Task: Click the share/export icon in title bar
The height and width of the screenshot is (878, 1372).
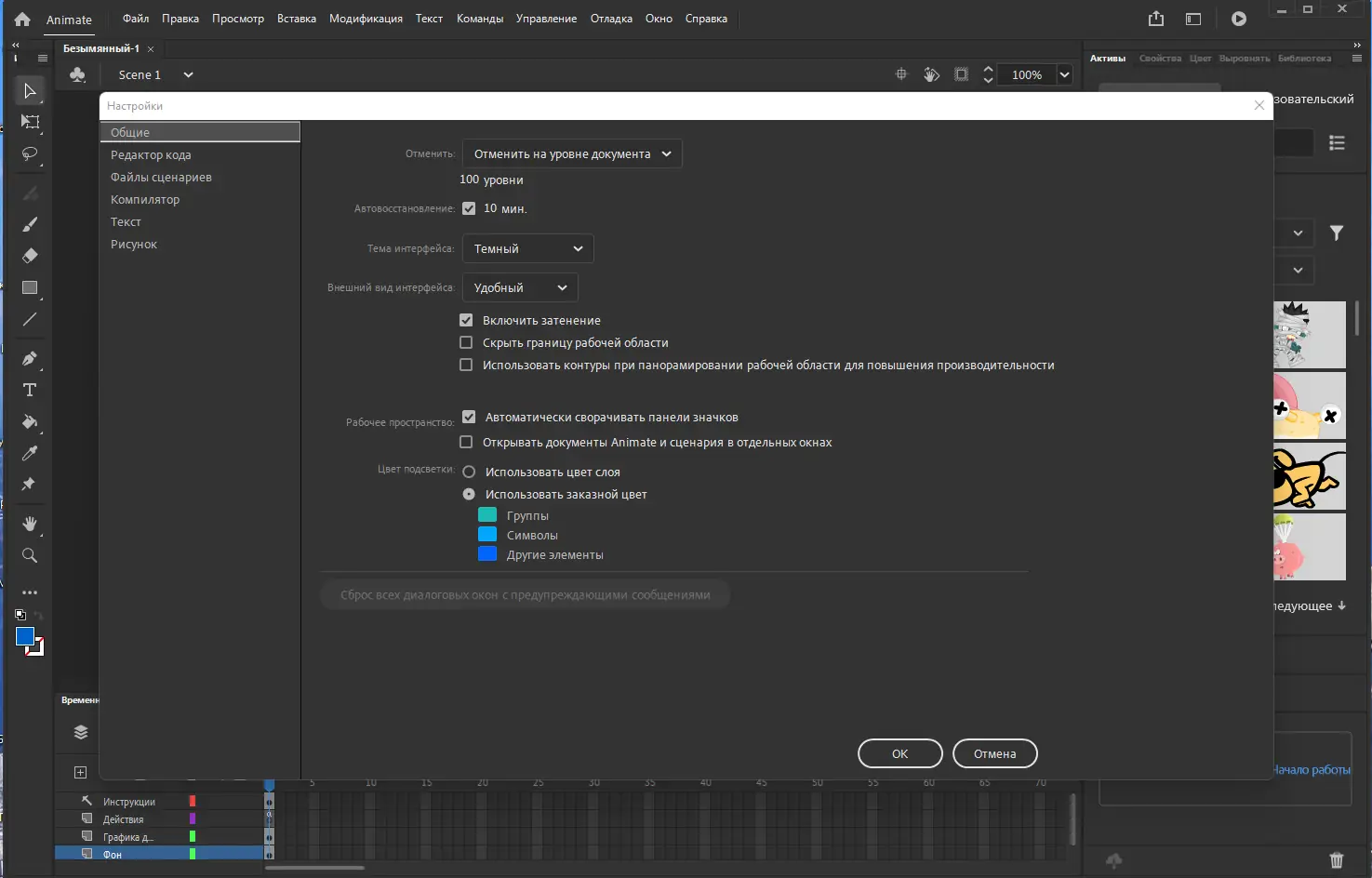Action: coord(1156,19)
